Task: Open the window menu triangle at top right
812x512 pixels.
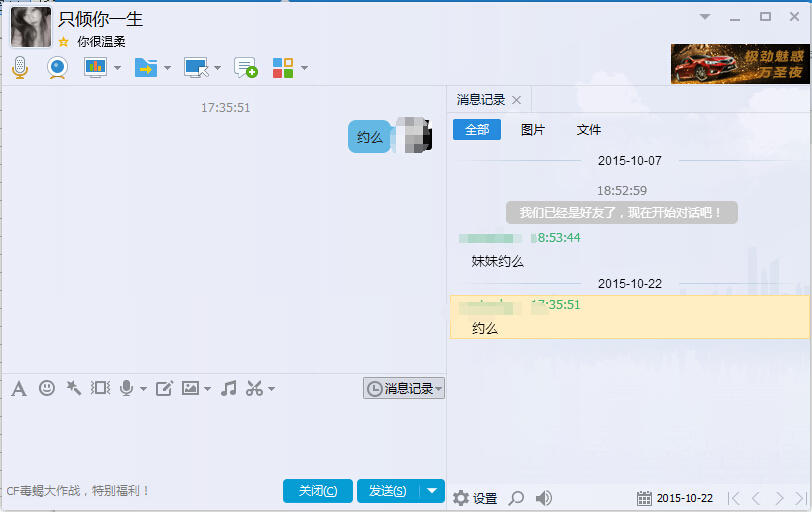Action: click(x=705, y=17)
